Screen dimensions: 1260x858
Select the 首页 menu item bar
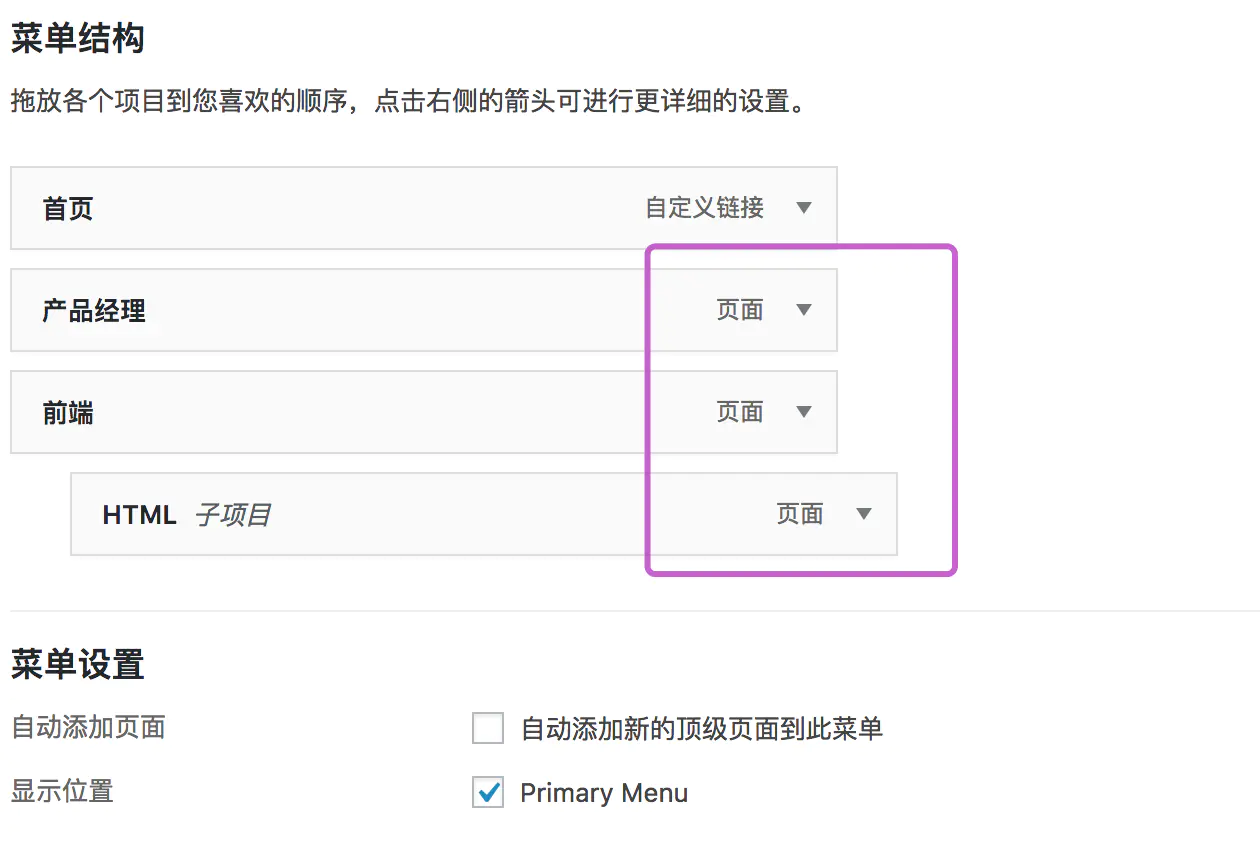pos(424,208)
